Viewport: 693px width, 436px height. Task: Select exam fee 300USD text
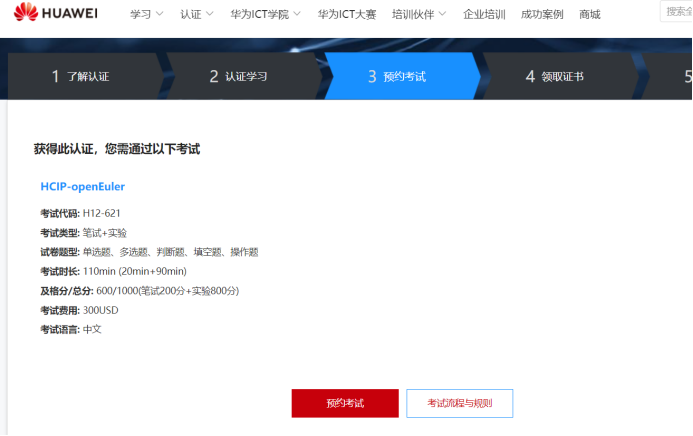[101, 310]
